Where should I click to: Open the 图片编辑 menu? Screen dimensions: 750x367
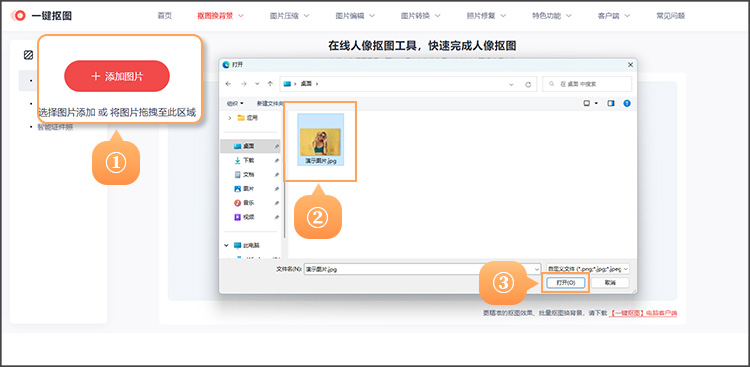tap(354, 16)
